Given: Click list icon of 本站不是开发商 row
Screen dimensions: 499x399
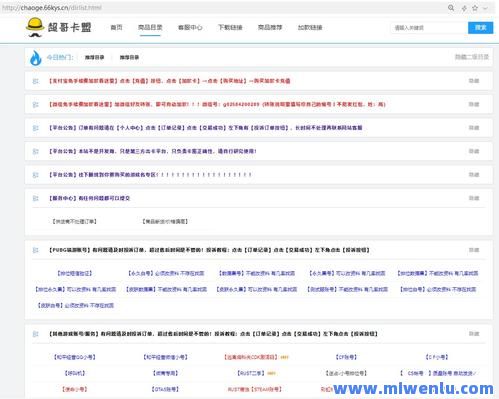Looking at the screenshot, I should pyautogui.click(x=36, y=151).
